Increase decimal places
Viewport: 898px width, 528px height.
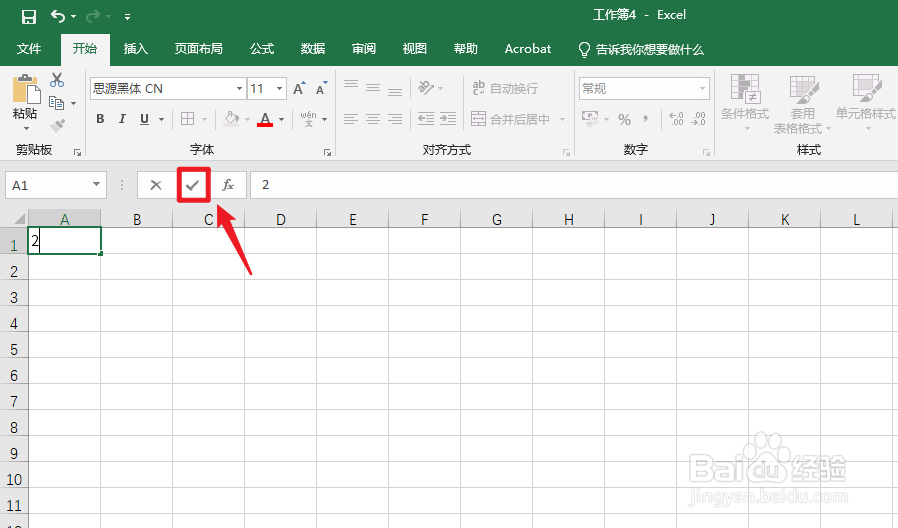click(676, 119)
